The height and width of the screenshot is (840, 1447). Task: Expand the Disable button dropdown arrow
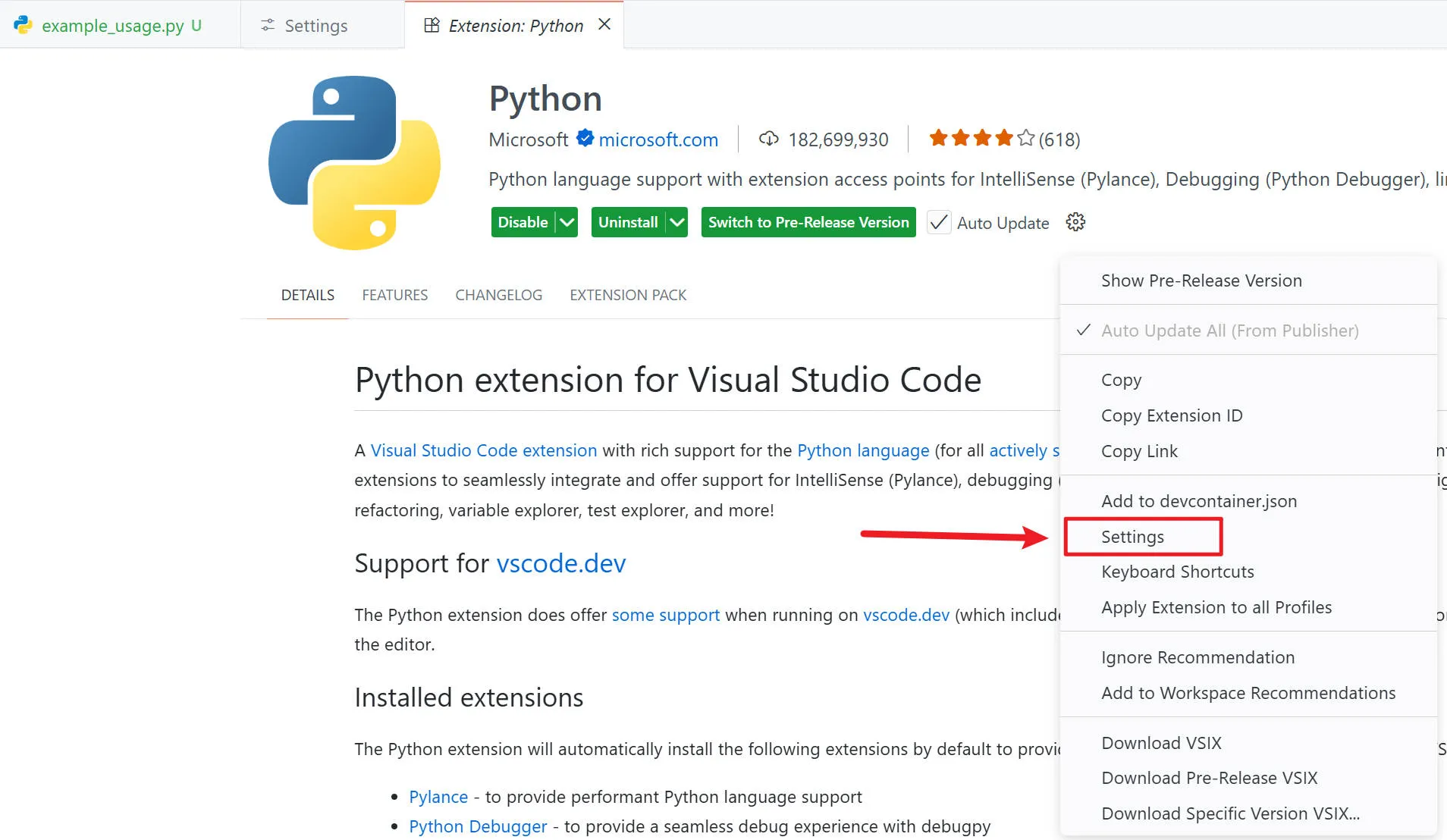(567, 222)
